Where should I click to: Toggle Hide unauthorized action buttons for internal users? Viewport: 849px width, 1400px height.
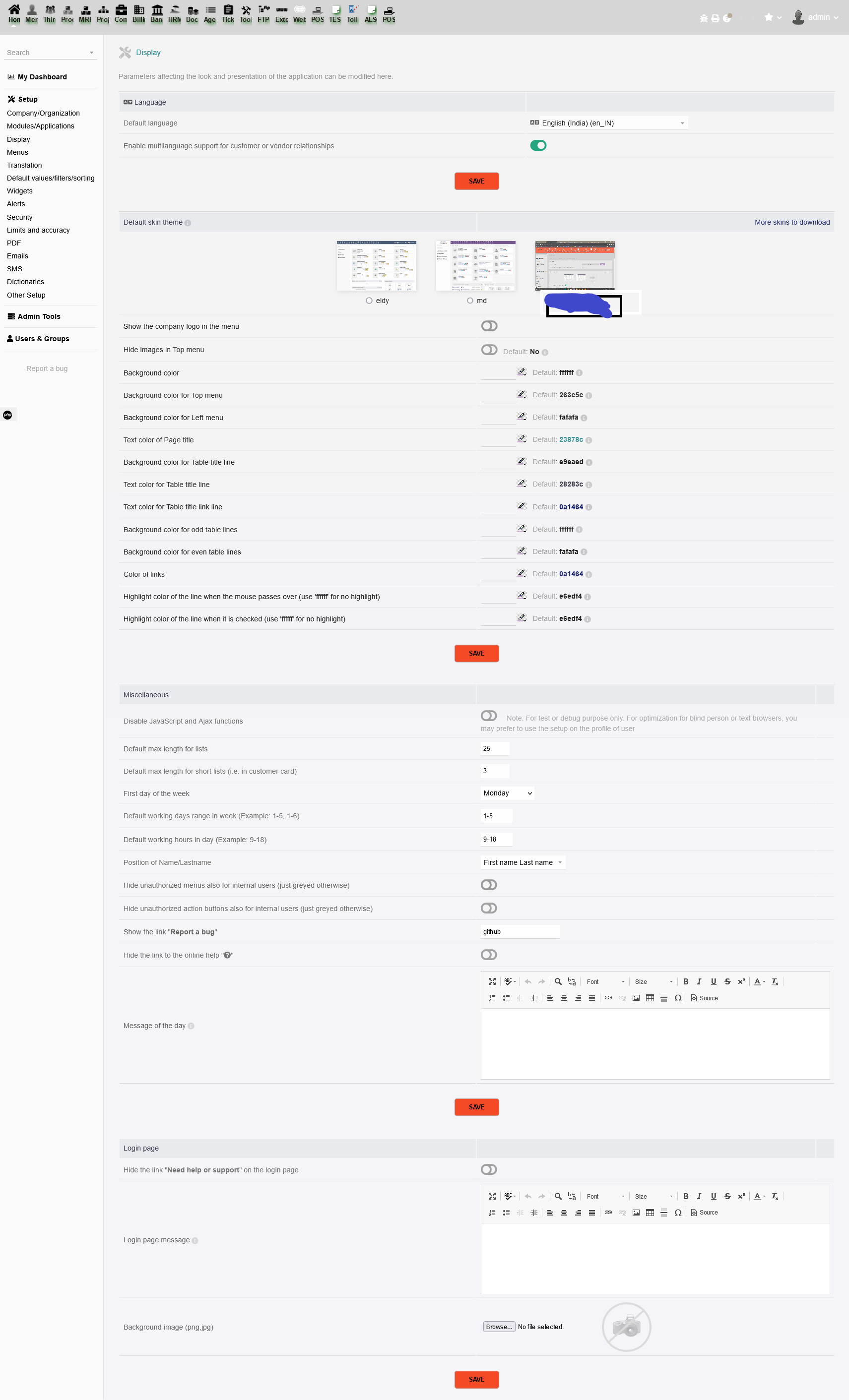coord(489,908)
